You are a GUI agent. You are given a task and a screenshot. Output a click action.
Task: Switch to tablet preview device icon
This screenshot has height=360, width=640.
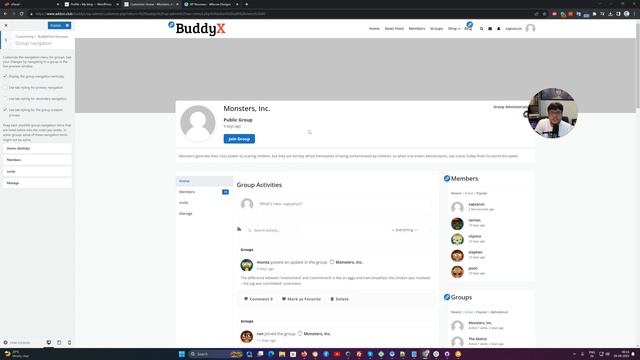[x=59, y=342]
